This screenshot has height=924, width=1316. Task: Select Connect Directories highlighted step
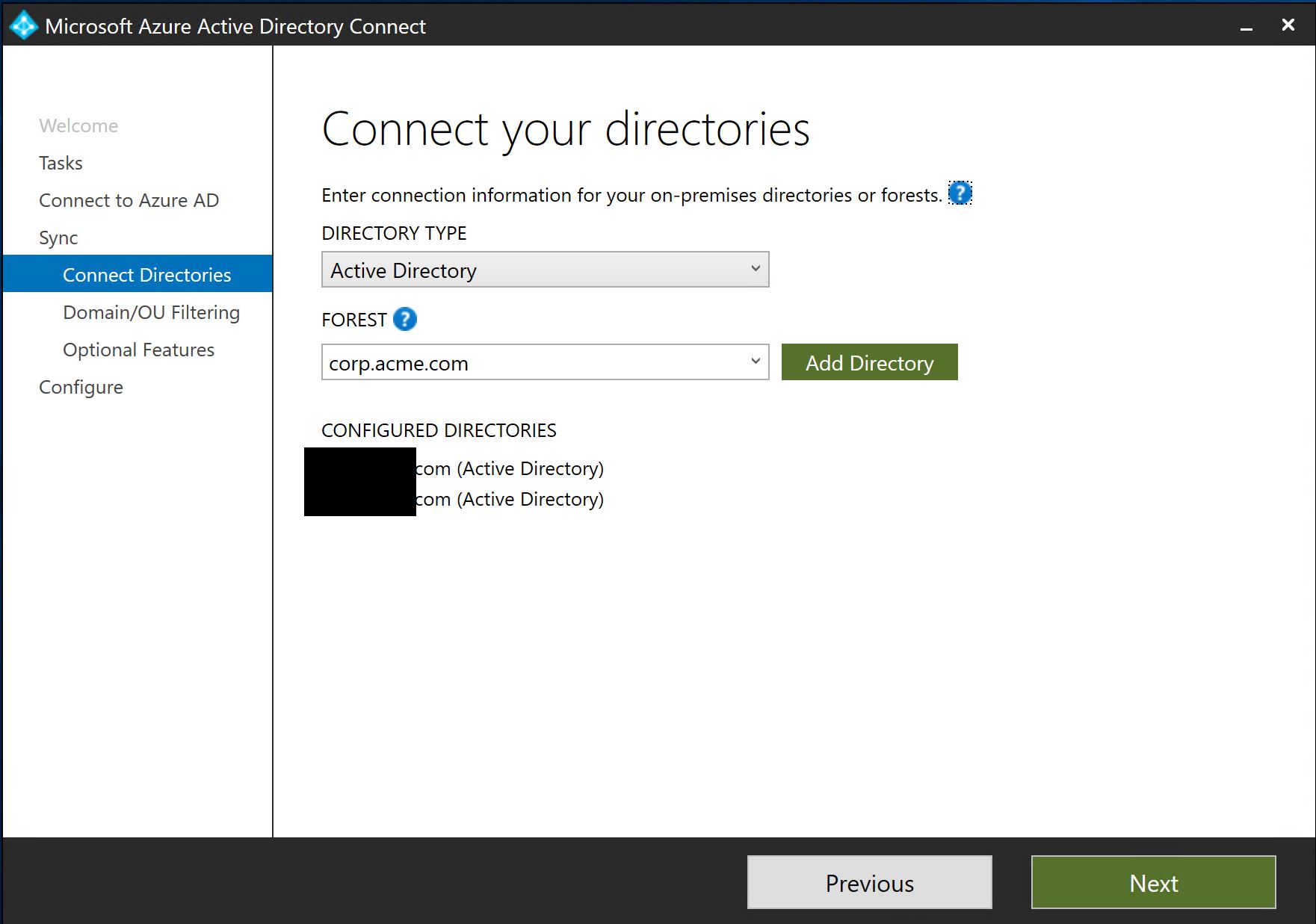click(x=146, y=275)
